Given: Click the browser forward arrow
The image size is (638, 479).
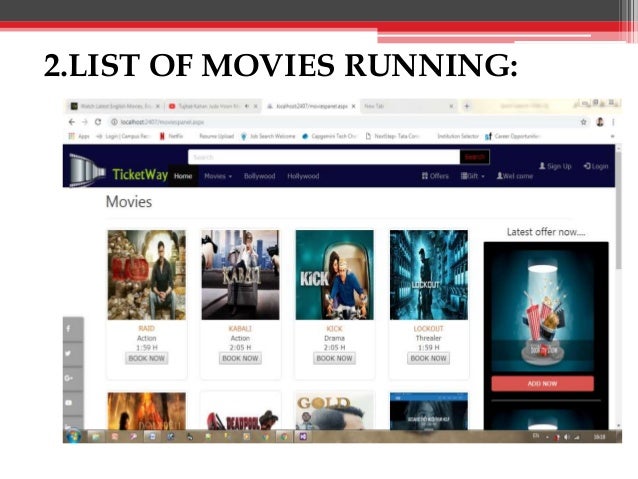Looking at the screenshot, I should point(85,122).
